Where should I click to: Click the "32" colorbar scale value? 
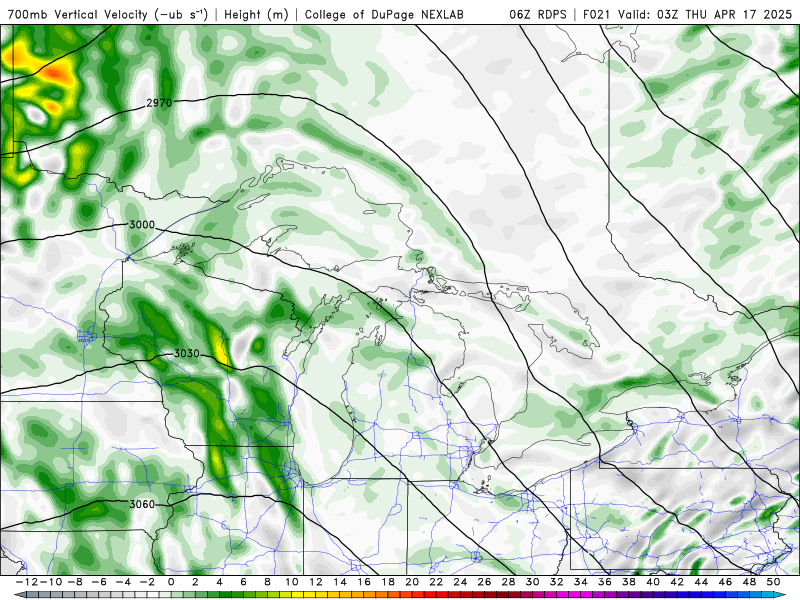point(557,582)
